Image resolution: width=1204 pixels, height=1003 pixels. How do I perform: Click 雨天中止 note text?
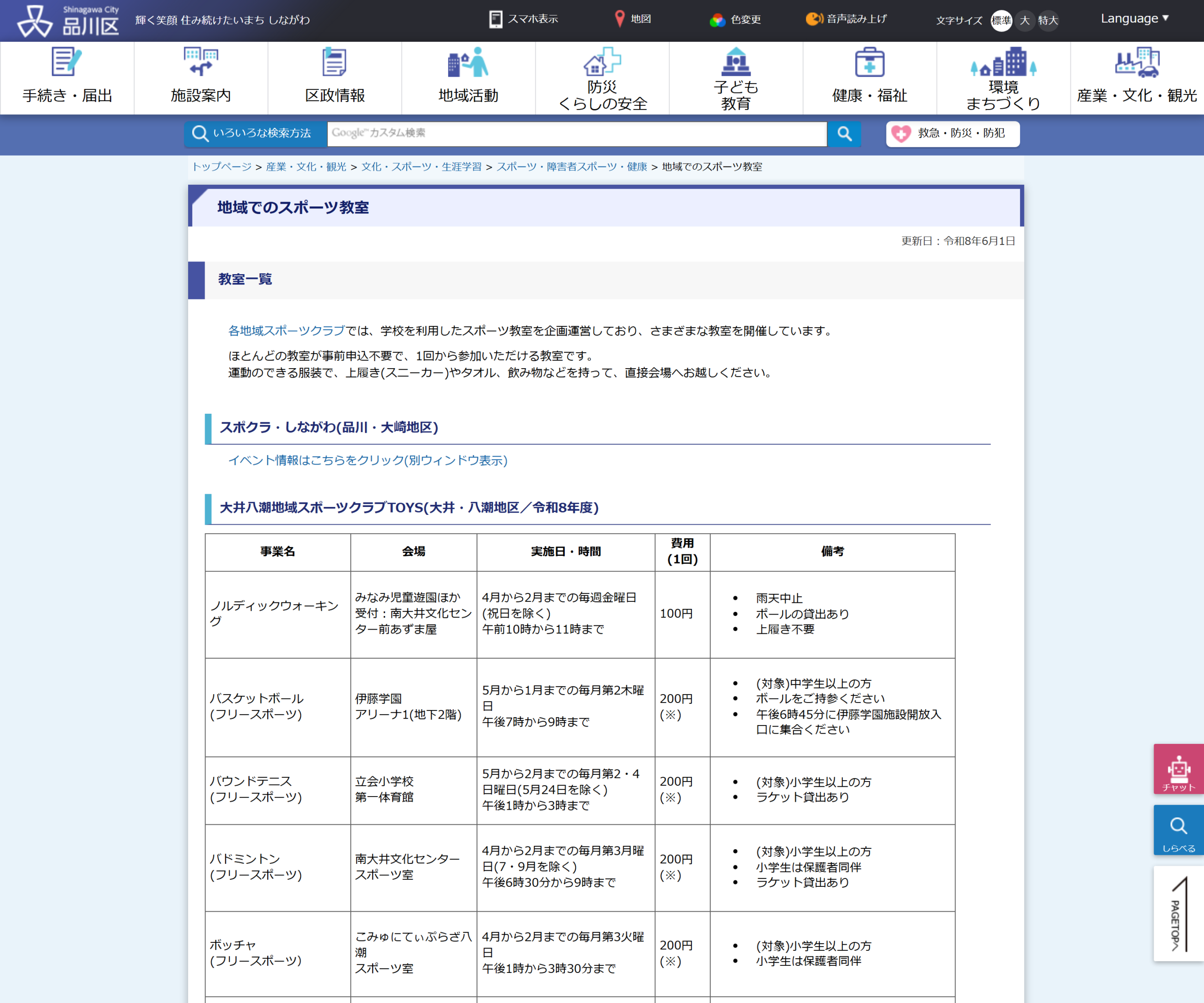[779, 598]
